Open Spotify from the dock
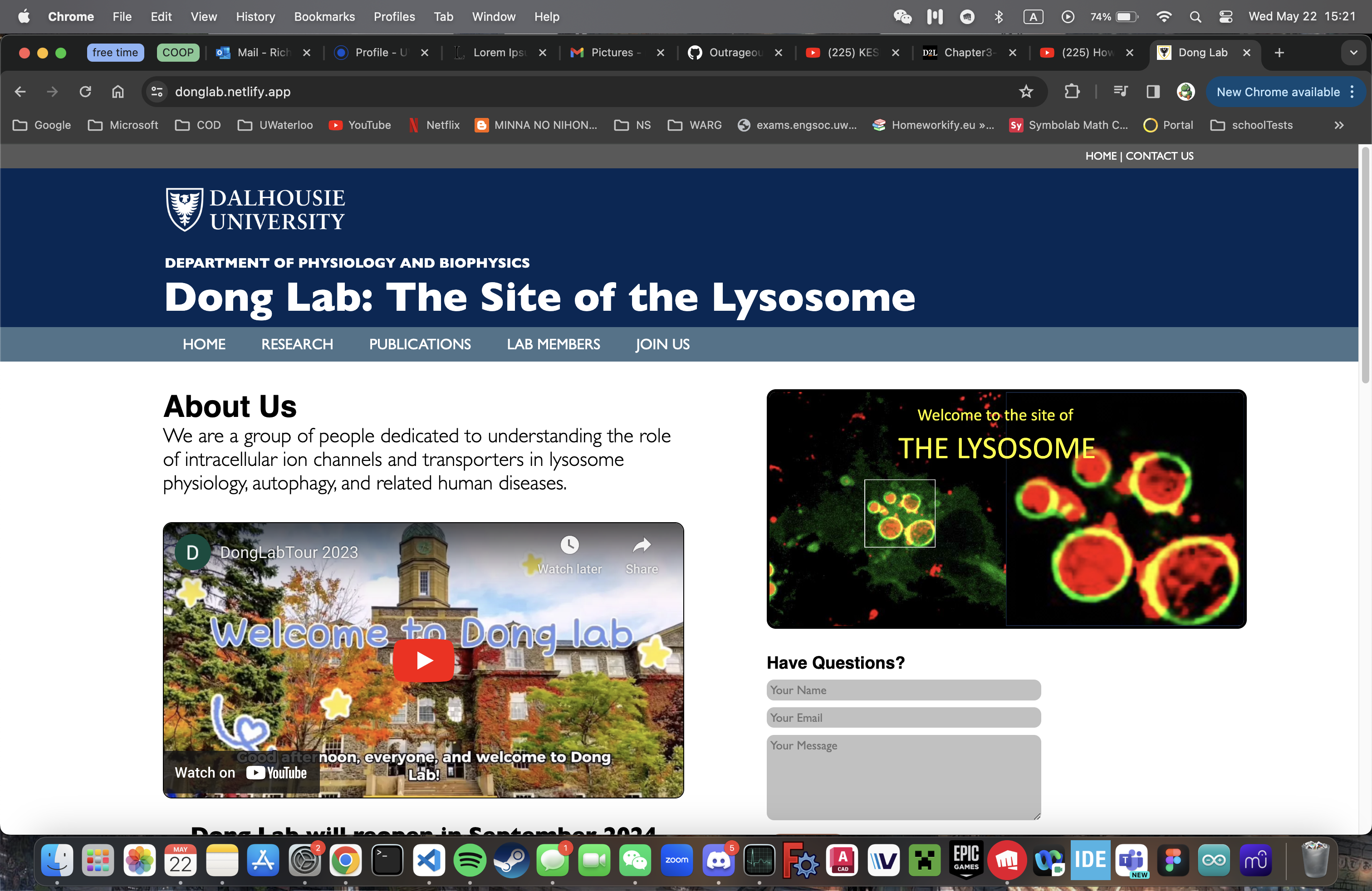The image size is (1372, 891). click(x=469, y=861)
